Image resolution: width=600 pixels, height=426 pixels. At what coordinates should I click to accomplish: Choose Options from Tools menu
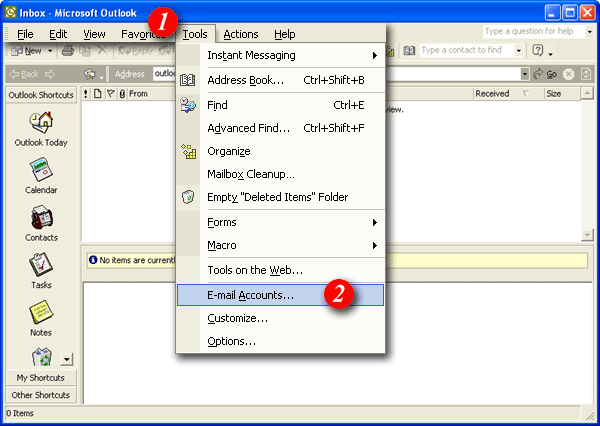coord(231,341)
